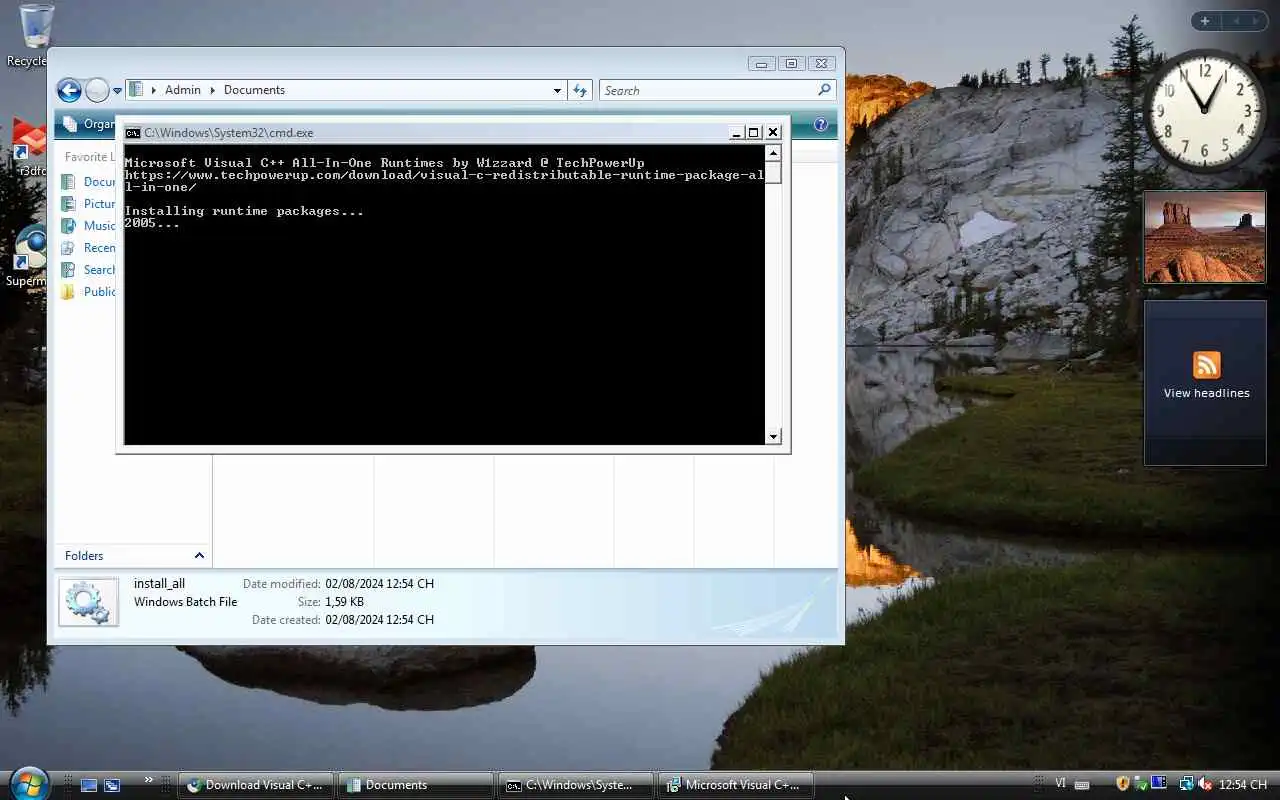Expand the arrow before Admin in address bar
Image resolution: width=1280 pixels, height=800 pixels.
(153, 90)
